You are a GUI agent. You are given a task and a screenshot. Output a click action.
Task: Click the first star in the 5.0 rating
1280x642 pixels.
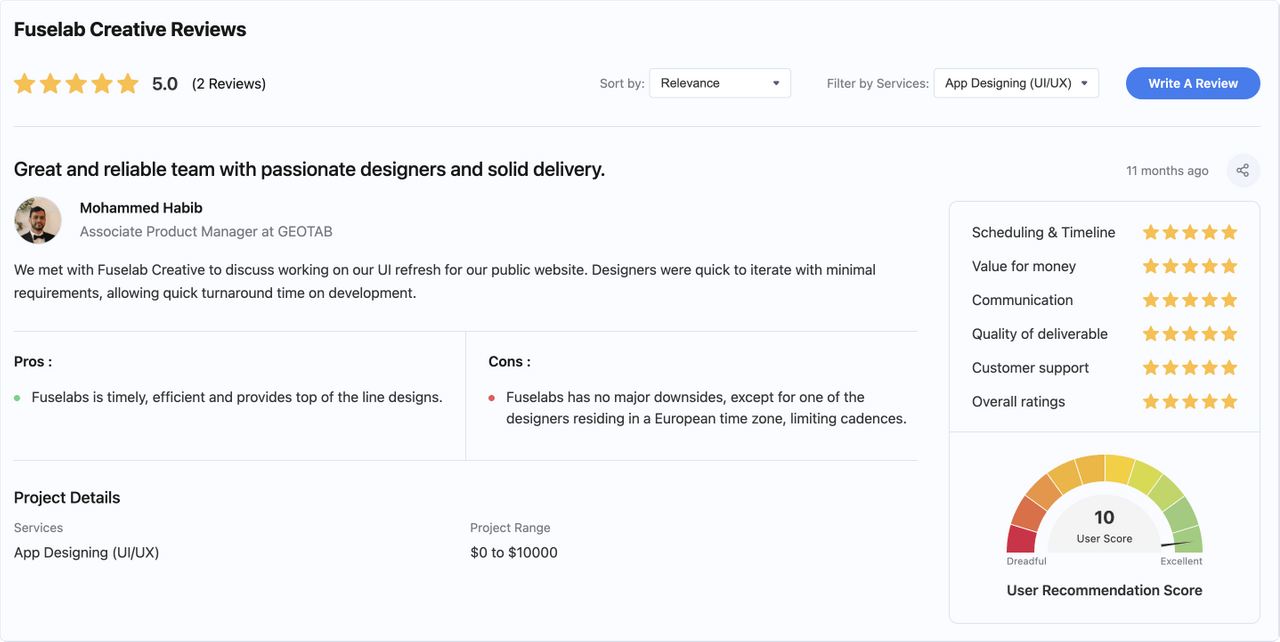pos(25,83)
